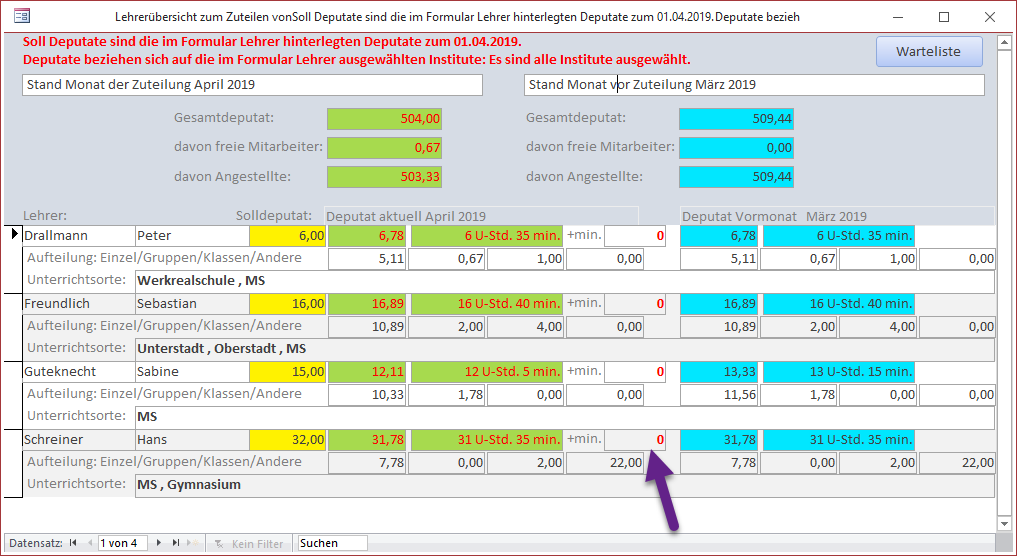The width and height of the screenshot is (1017, 556).
Task: Click the new blank record icon
Action: (x=192, y=543)
